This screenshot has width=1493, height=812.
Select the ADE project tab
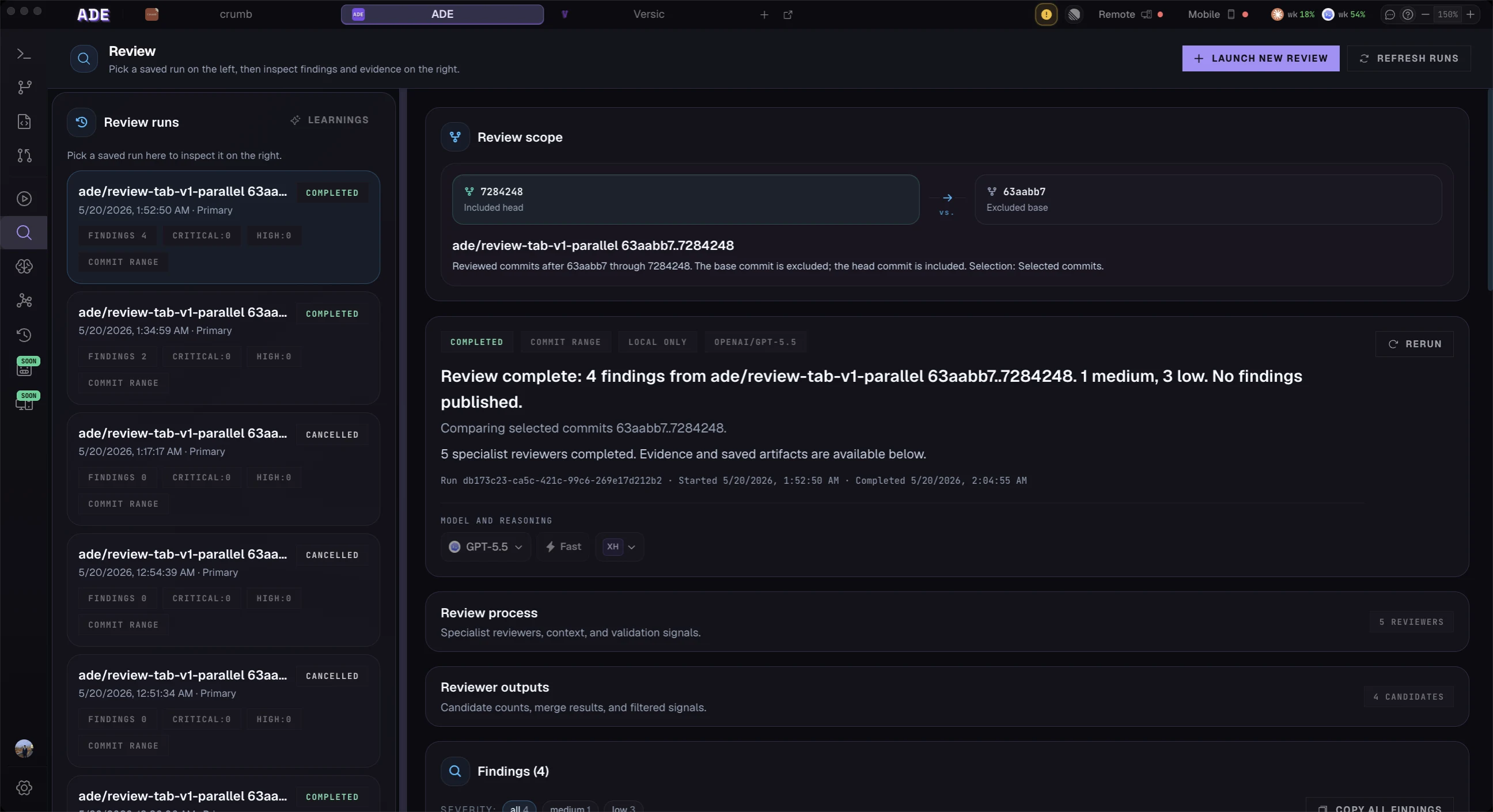[x=442, y=14]
